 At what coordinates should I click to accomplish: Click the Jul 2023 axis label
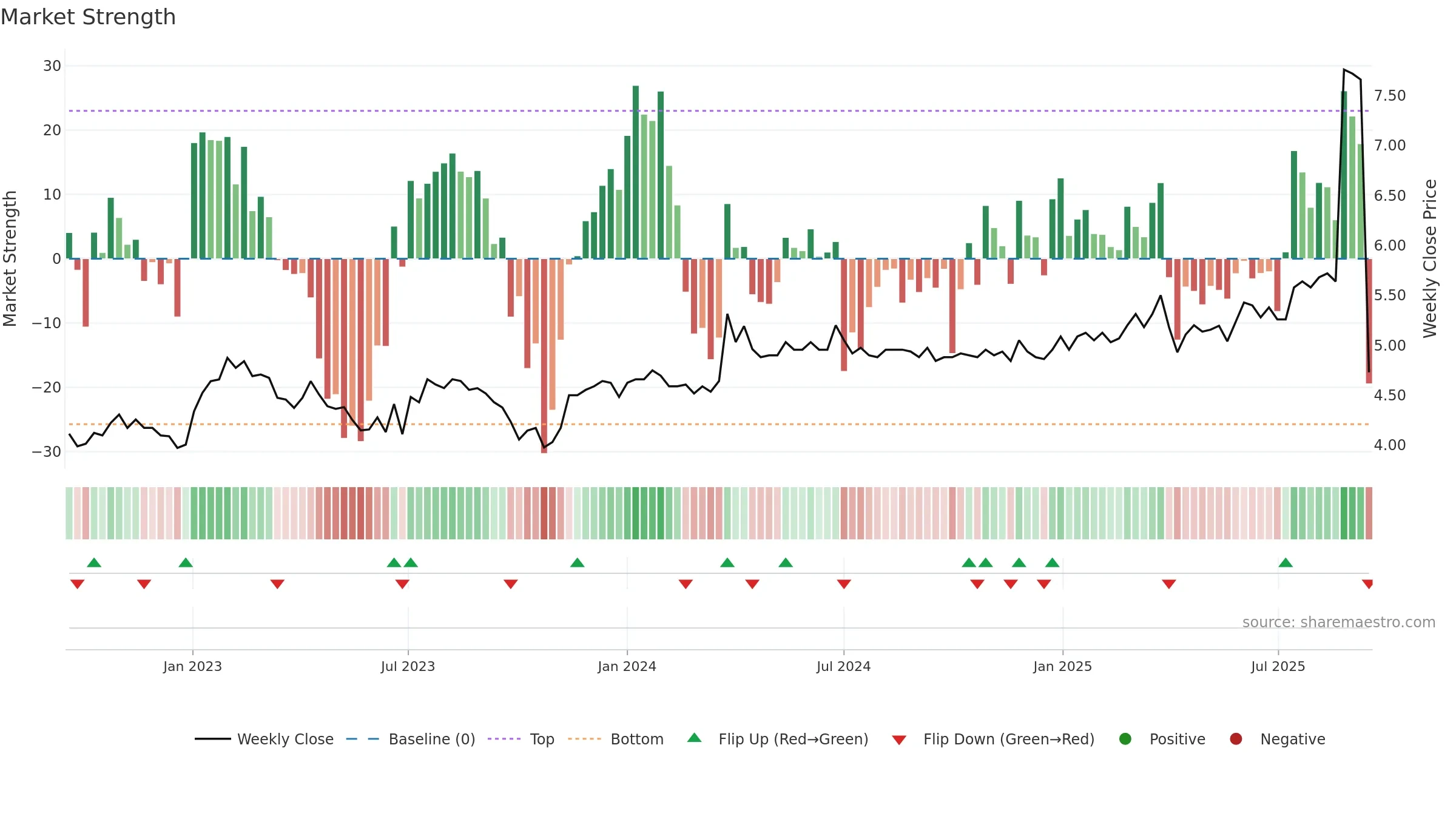pos(408,666)
